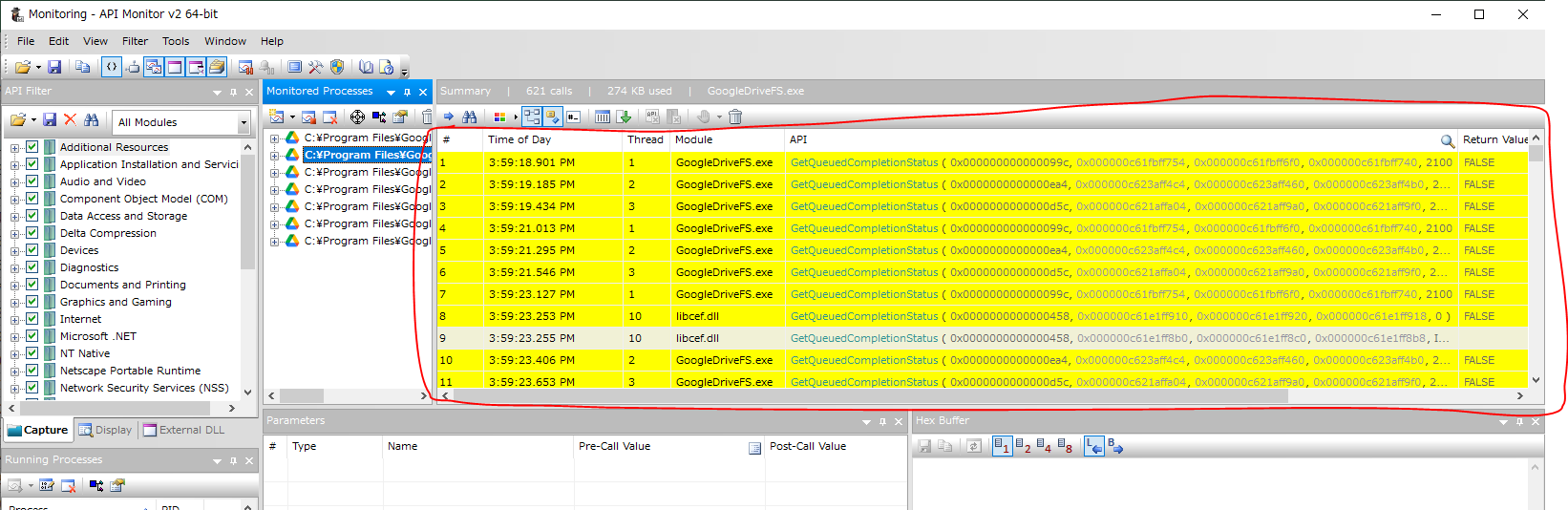
Task: Click the magnifier icon in API column header
Action: (x=1448, y=140)
